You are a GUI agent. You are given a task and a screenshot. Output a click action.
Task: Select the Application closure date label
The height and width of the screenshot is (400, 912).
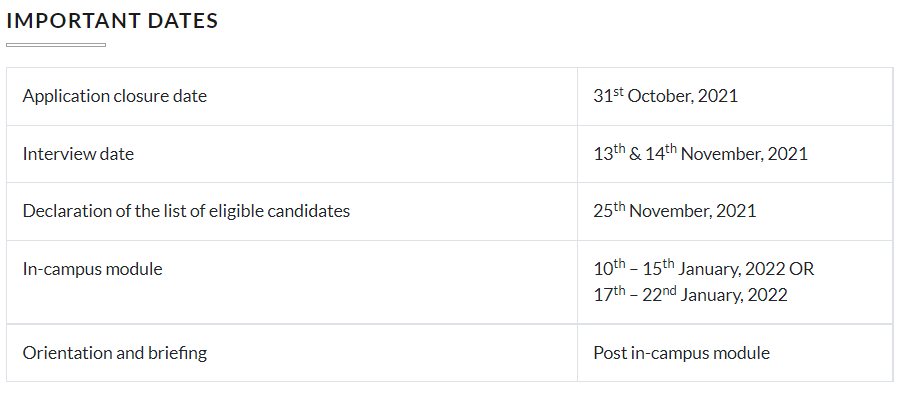(x=115, y=96)
